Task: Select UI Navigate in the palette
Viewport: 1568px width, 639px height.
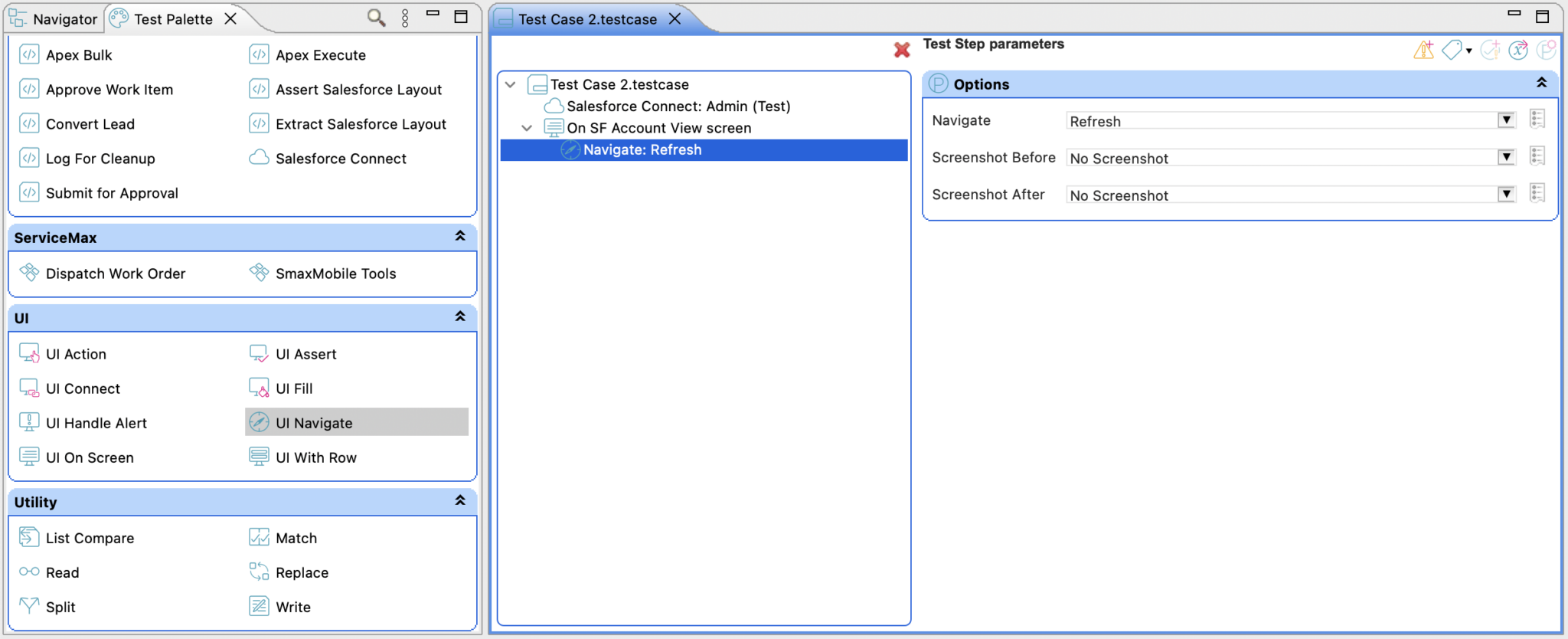Action: (x=357, y=422)
